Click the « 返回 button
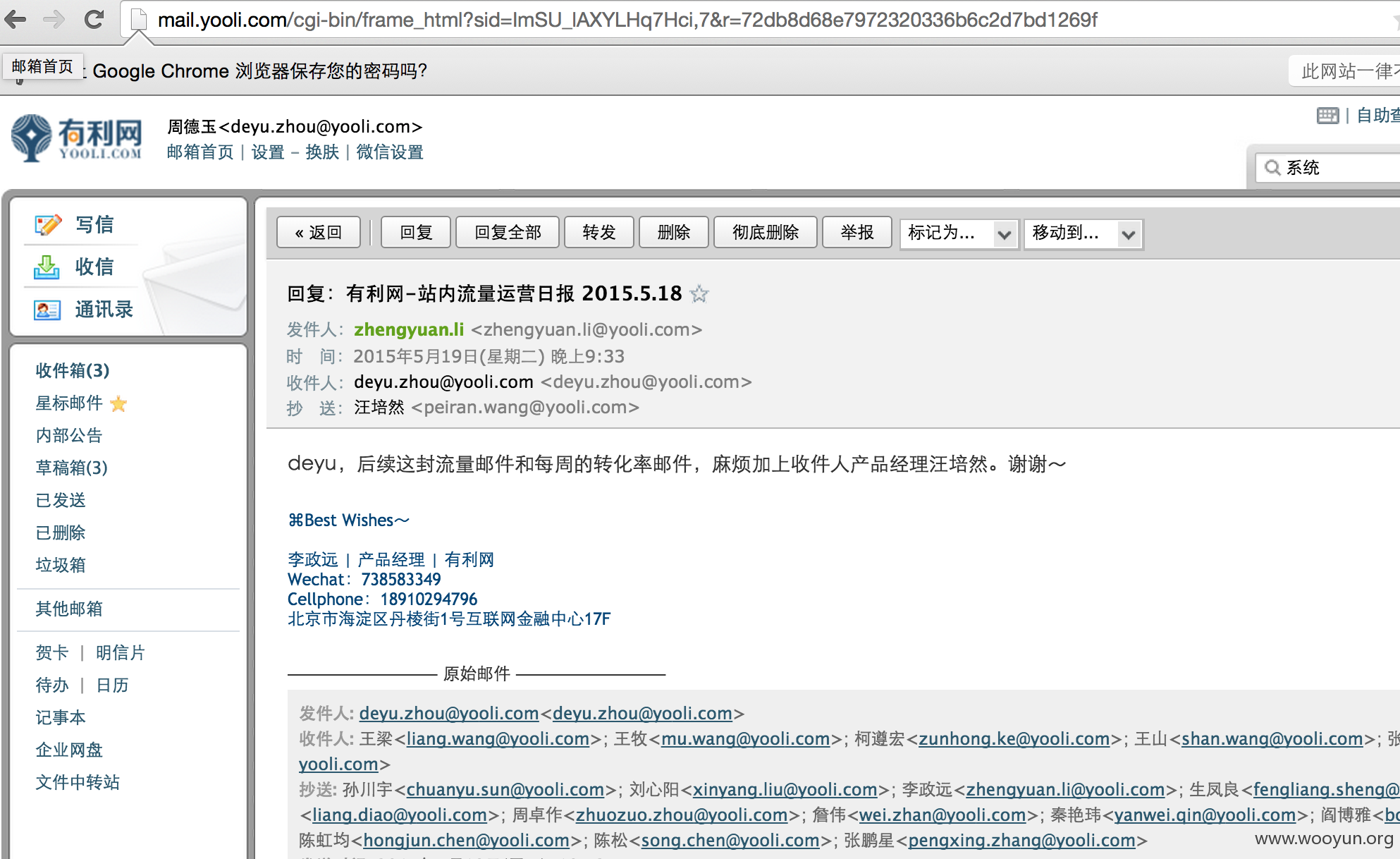Screen dimensions: 1400x859 click(319, 232)
